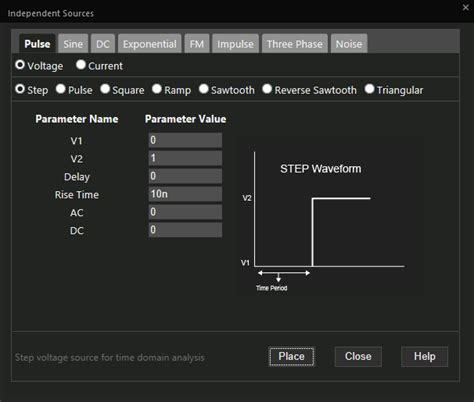
Task: Choose the Current source radio button
Action: 81,65
